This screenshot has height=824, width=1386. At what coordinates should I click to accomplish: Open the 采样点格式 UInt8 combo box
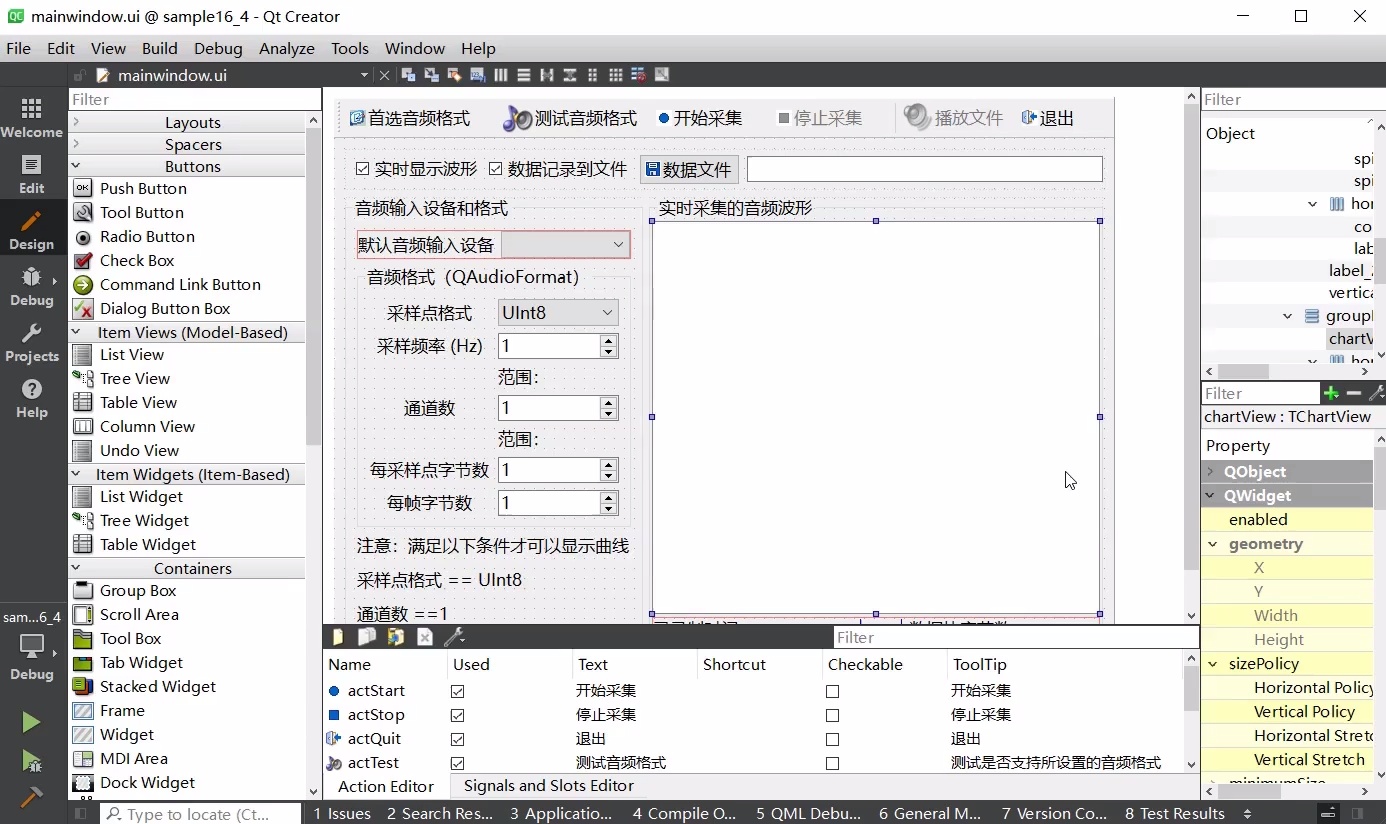point(558,313)
